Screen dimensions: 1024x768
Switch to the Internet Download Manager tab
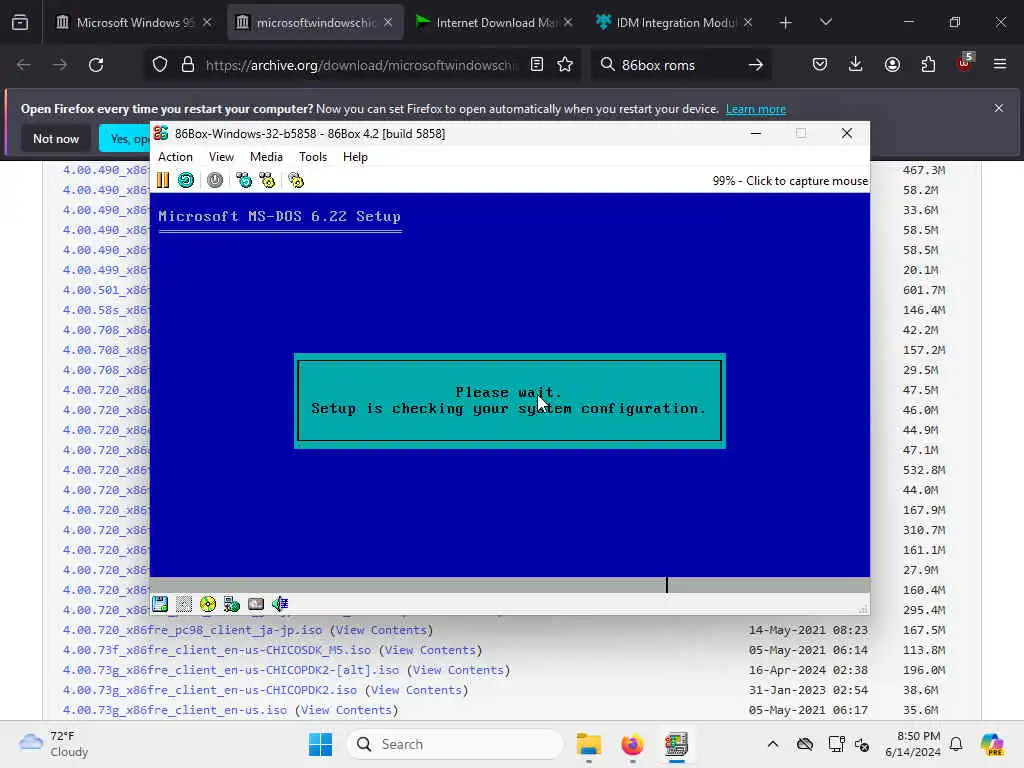pos(495,22)
